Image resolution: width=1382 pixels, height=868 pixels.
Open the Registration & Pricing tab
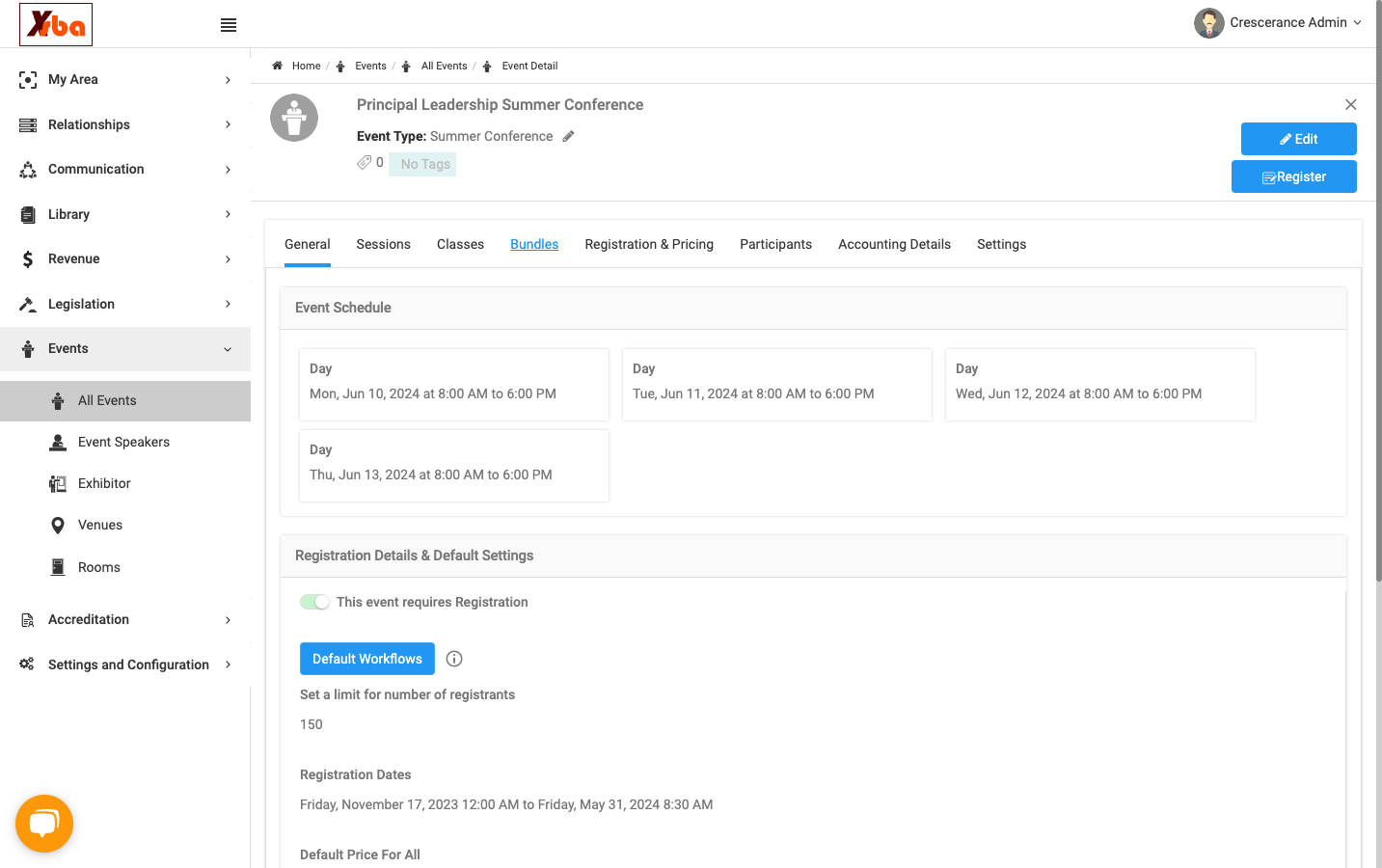point(649,244)
